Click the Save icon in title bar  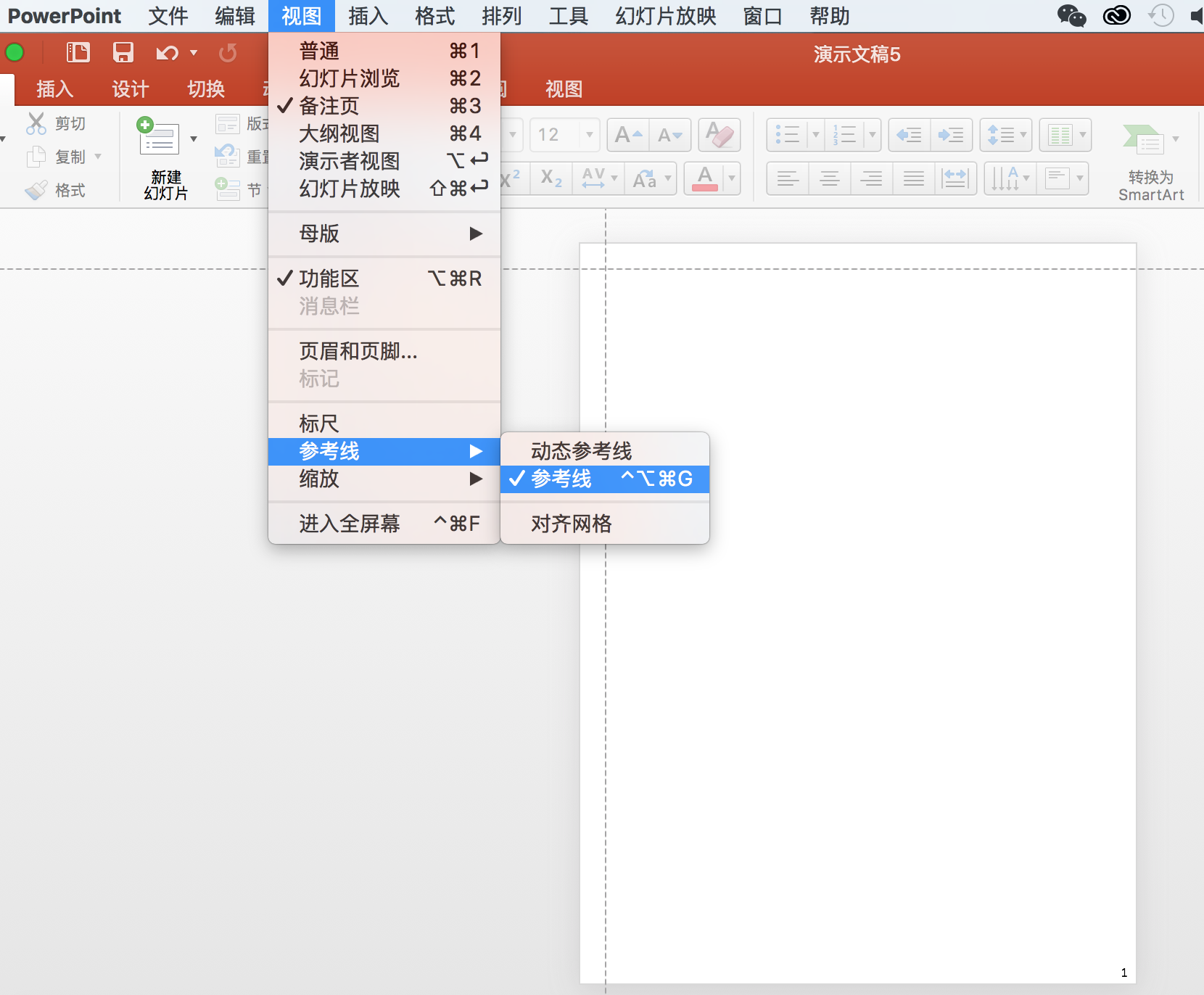click(123, 52)
